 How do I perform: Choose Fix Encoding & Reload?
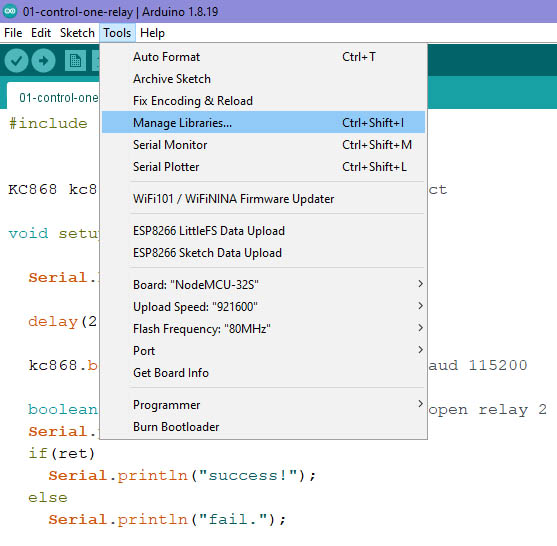(263, 101)
